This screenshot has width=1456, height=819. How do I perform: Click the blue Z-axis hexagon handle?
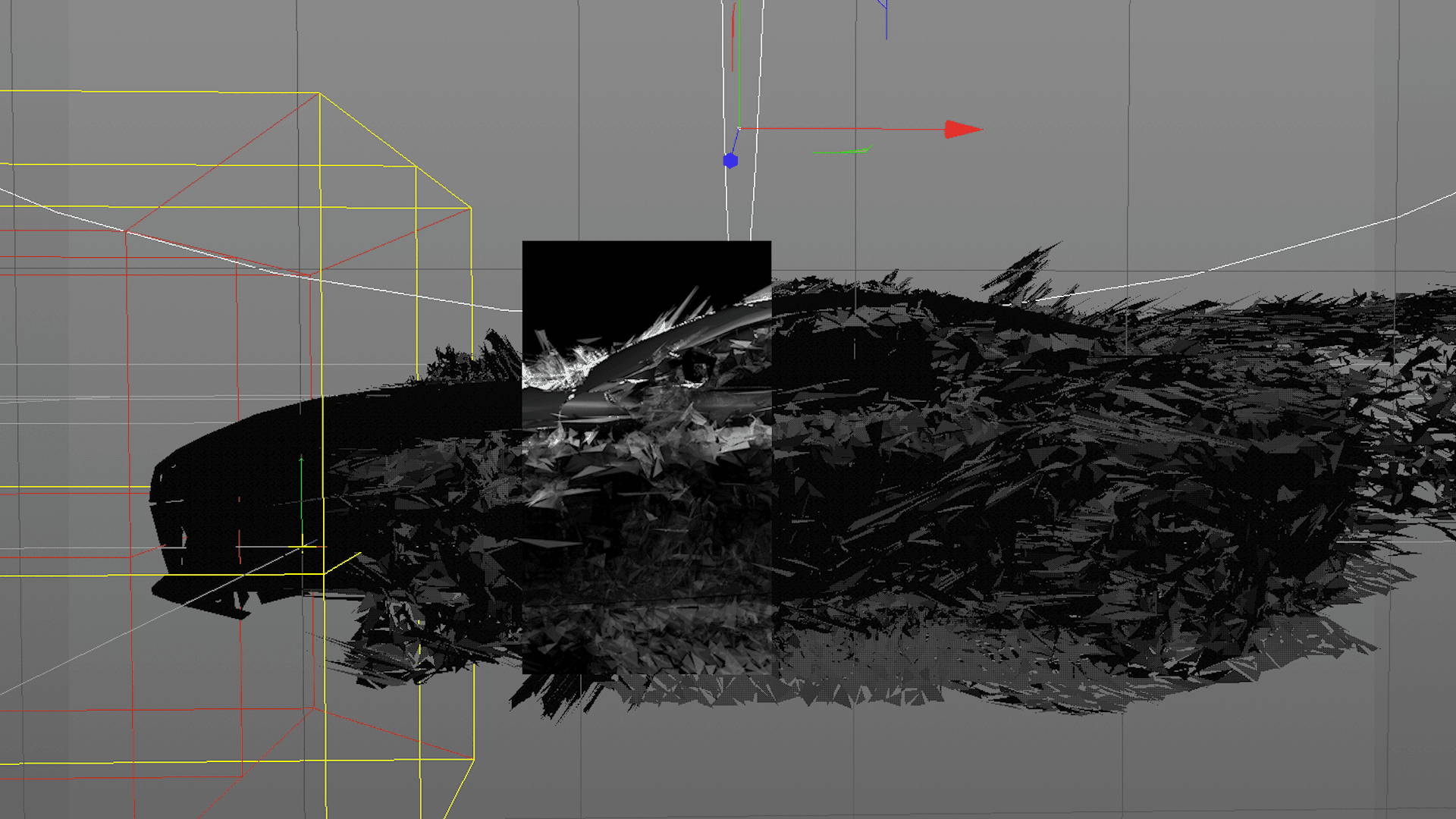click(730, 161)
